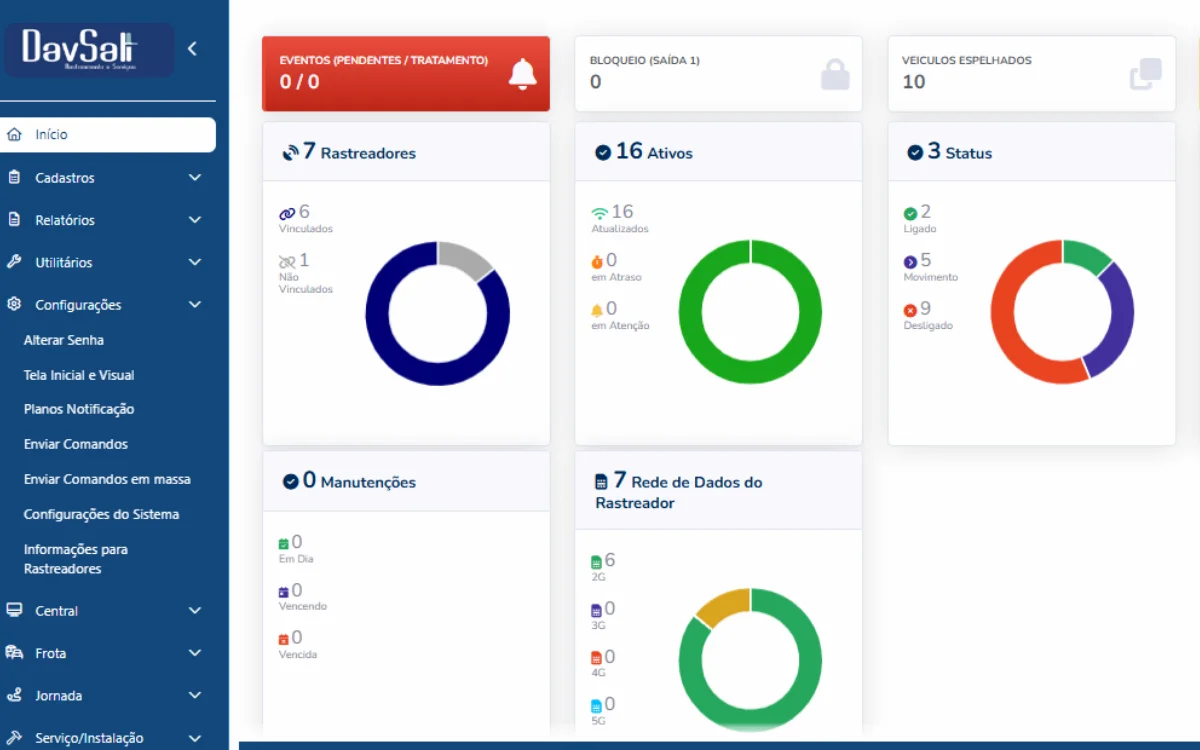Image resolution: width=1200 pixels, height=750 pixels.
Task: Expand the Utilitários menu chevron
Action: (x=194, y=261)
